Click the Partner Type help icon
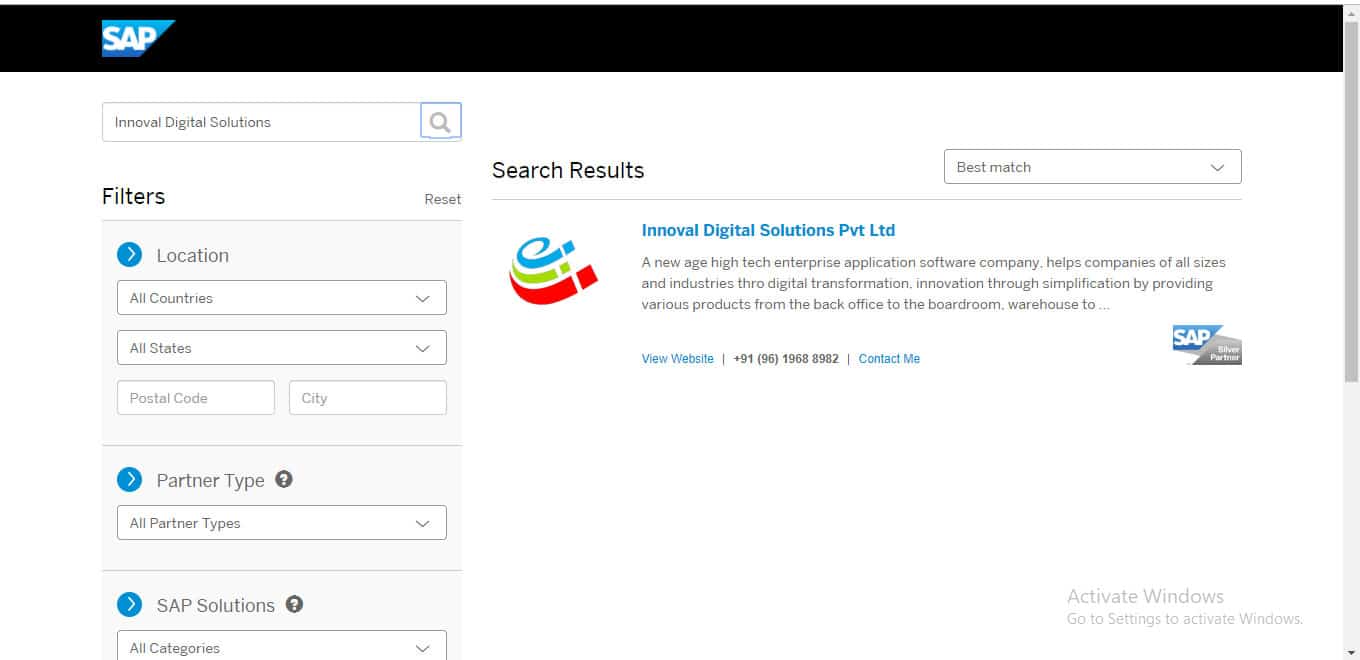The image size is (1360, 660). 284,479
